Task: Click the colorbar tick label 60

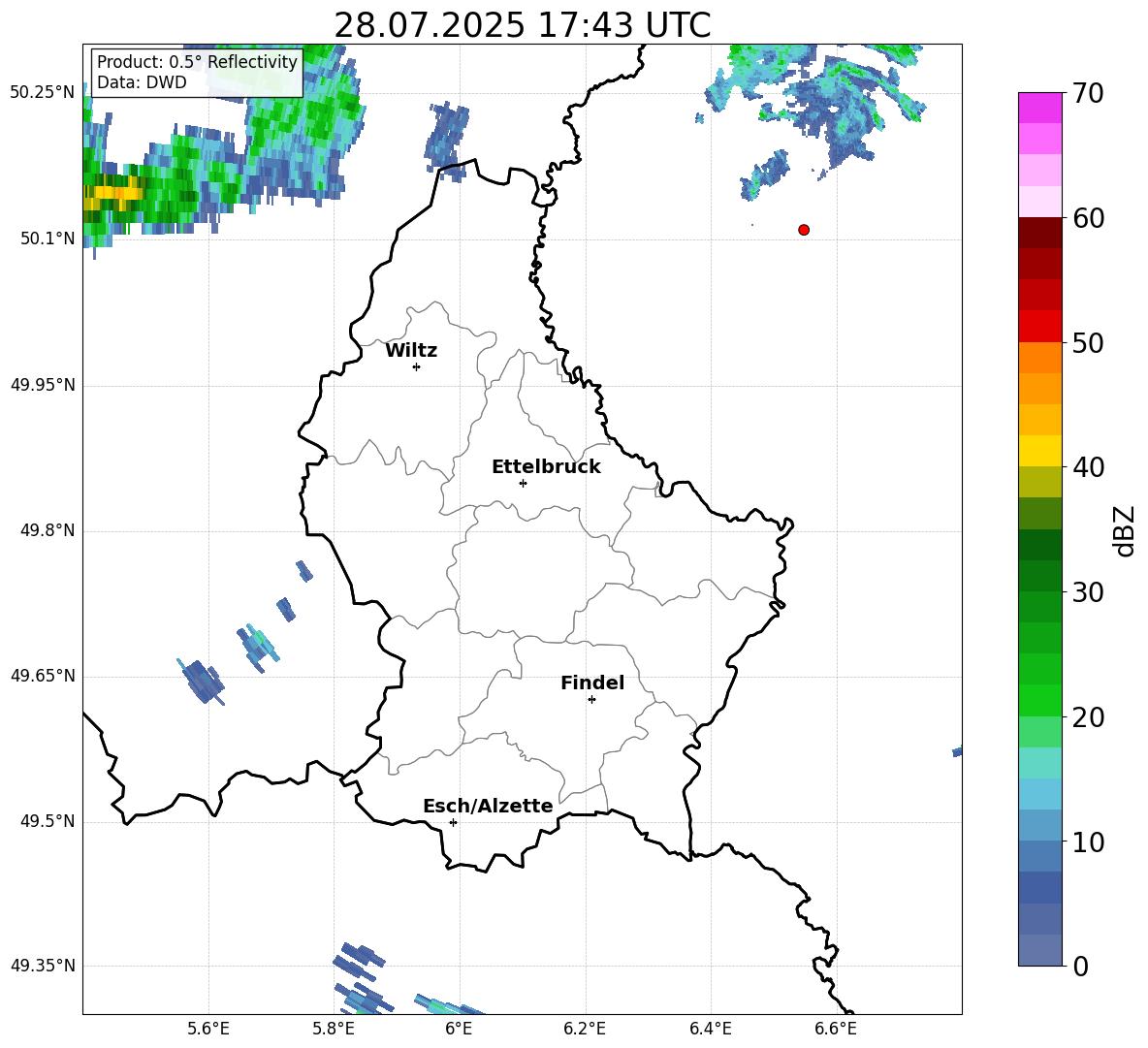Action: (1088, 218)
